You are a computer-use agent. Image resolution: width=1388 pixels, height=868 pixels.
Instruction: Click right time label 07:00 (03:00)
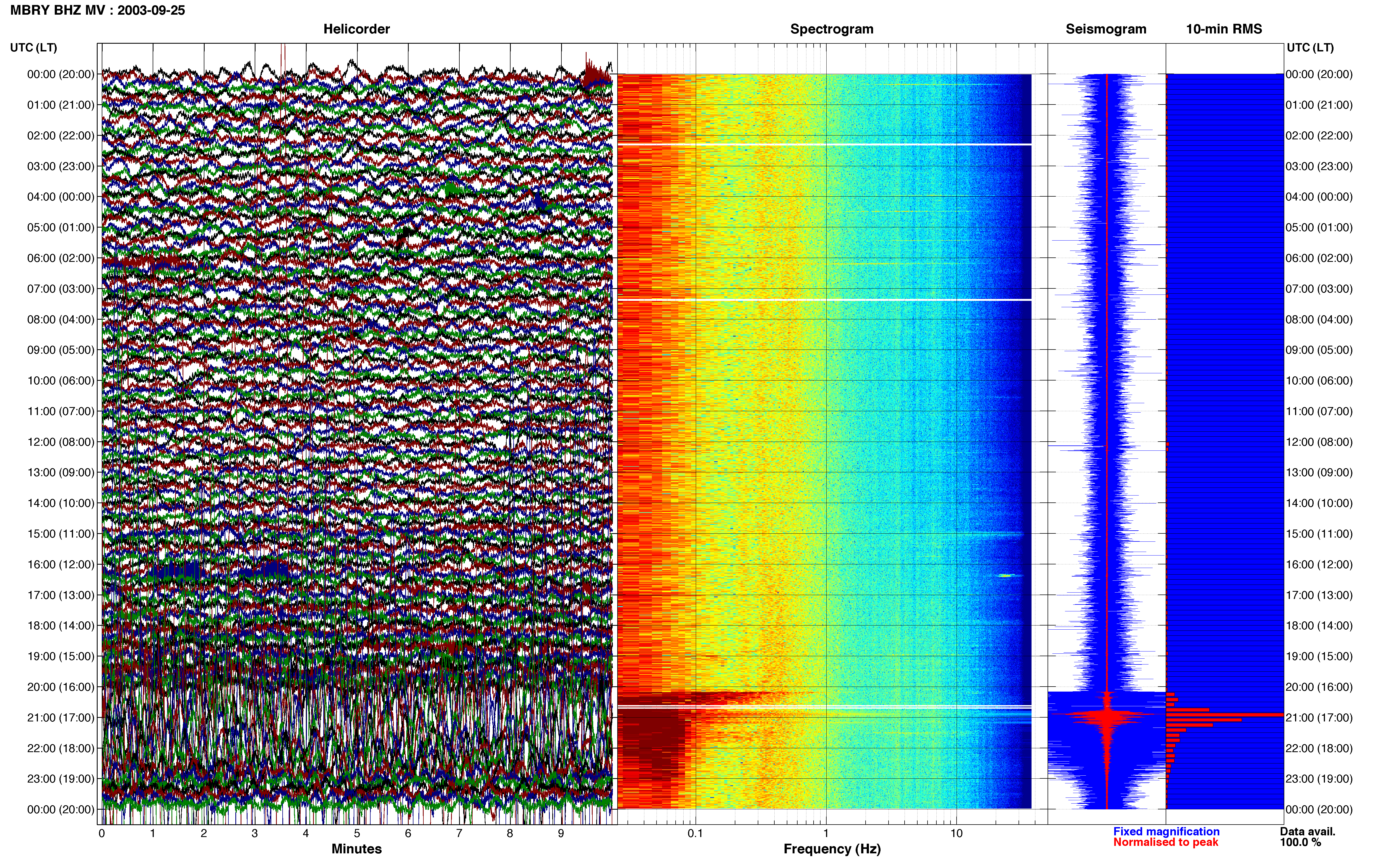click(1319, 289)
